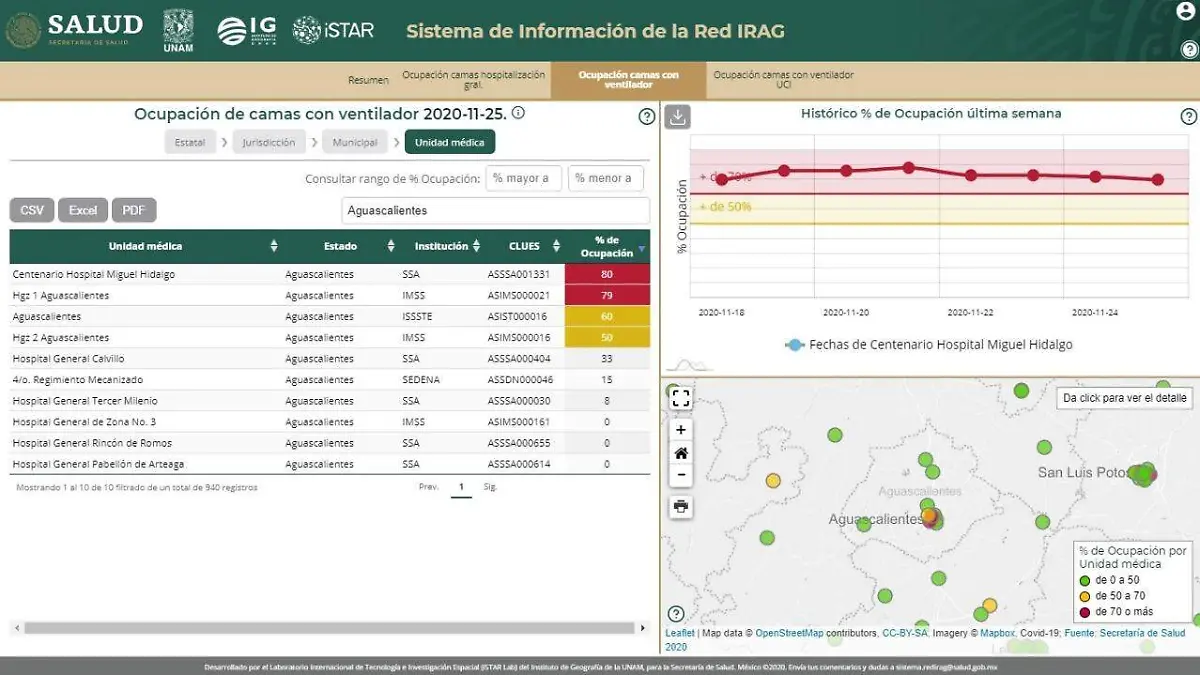Select the Estatal level button
Image resolution: width=1200 pixels, height=675 pixels.
tap(189, 142)
